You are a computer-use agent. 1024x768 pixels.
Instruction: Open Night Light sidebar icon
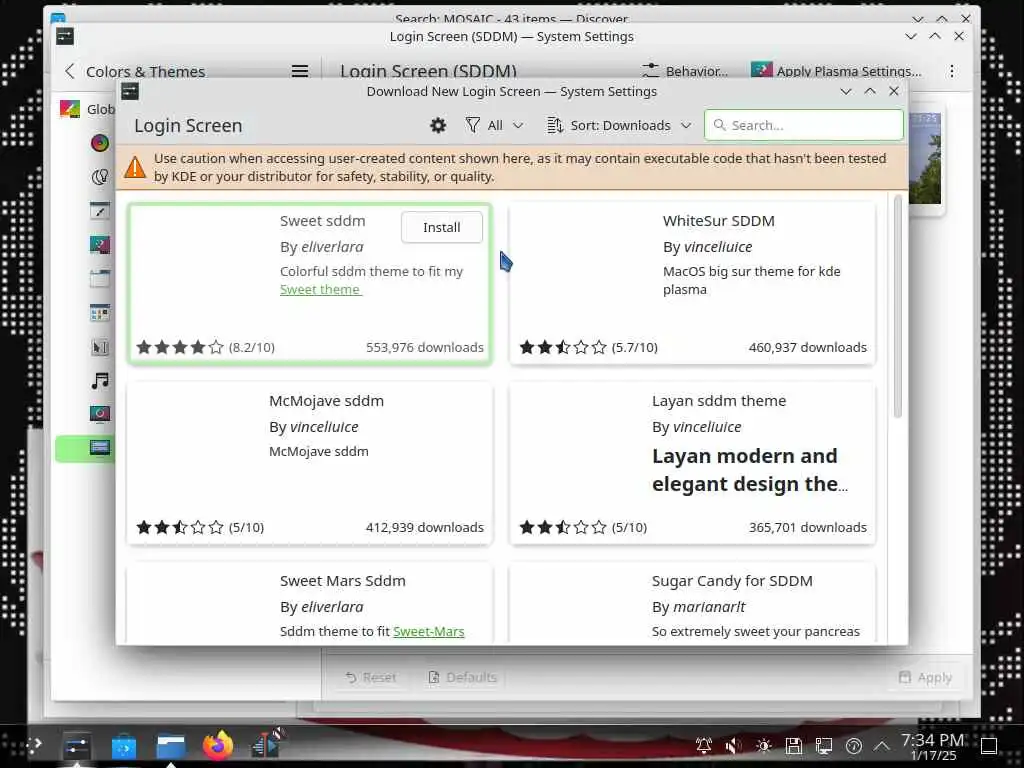point(100,176)
